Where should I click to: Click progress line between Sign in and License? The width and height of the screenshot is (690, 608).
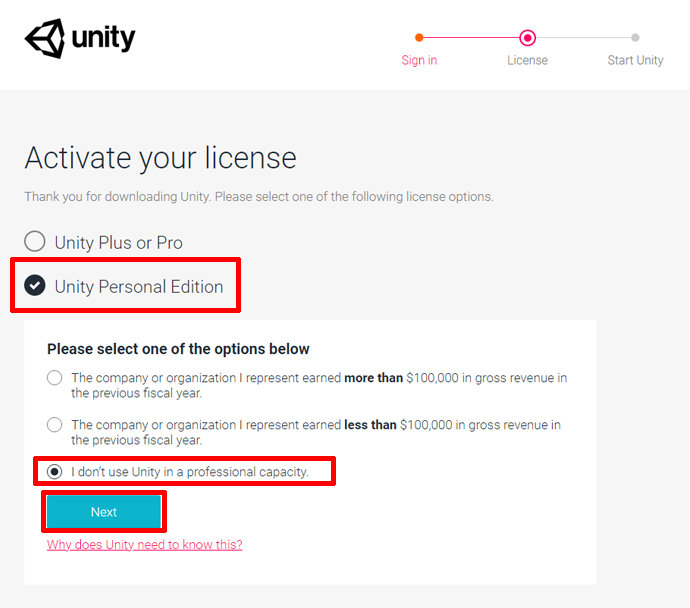[x=471, y=38]
